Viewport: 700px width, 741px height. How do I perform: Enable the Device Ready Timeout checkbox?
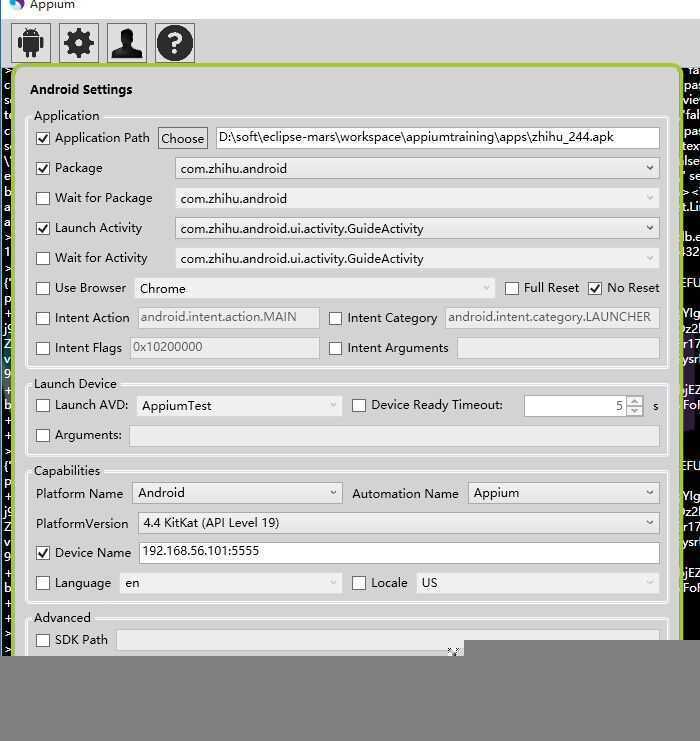(x=359, y=405)
